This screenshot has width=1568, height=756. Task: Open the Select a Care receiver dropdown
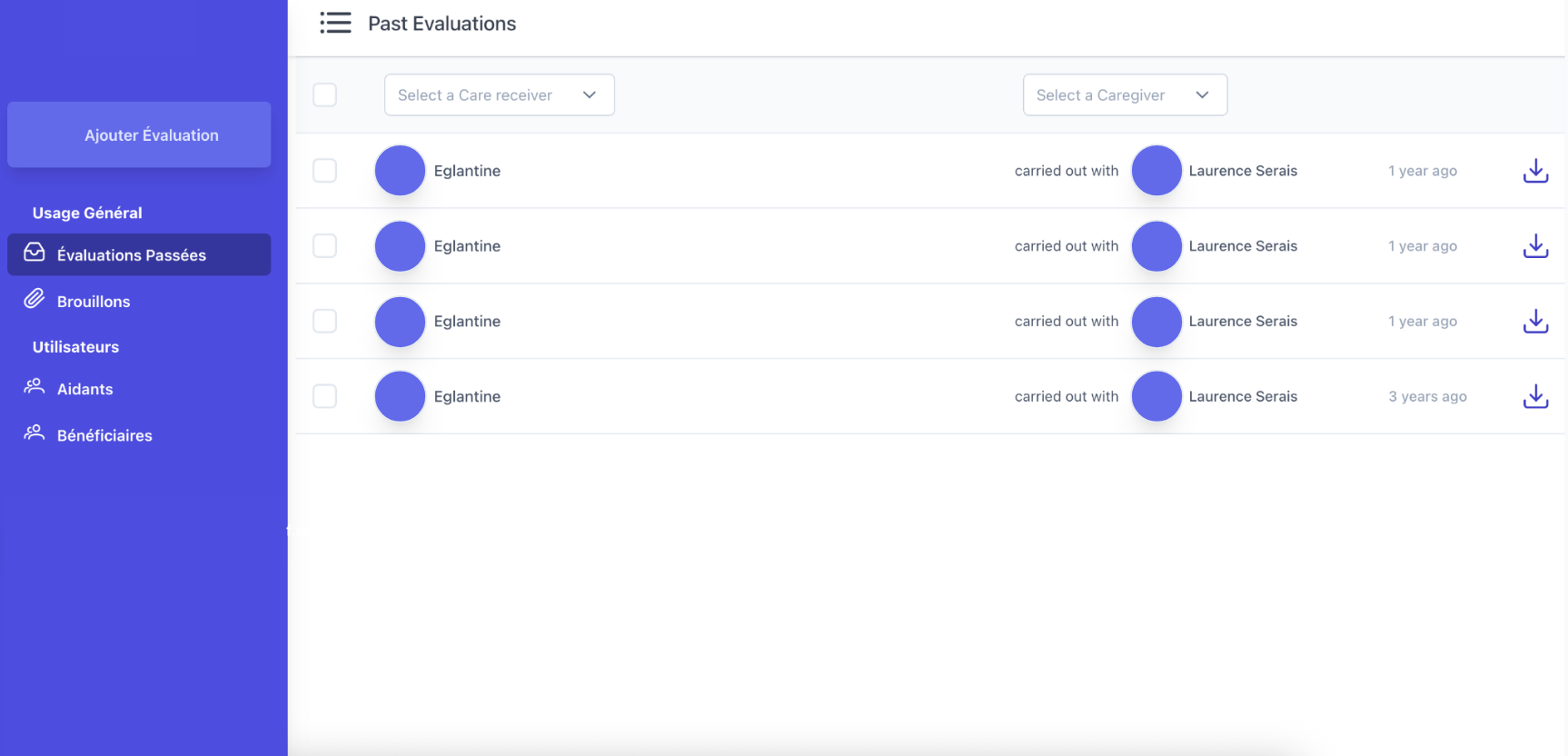500,94
